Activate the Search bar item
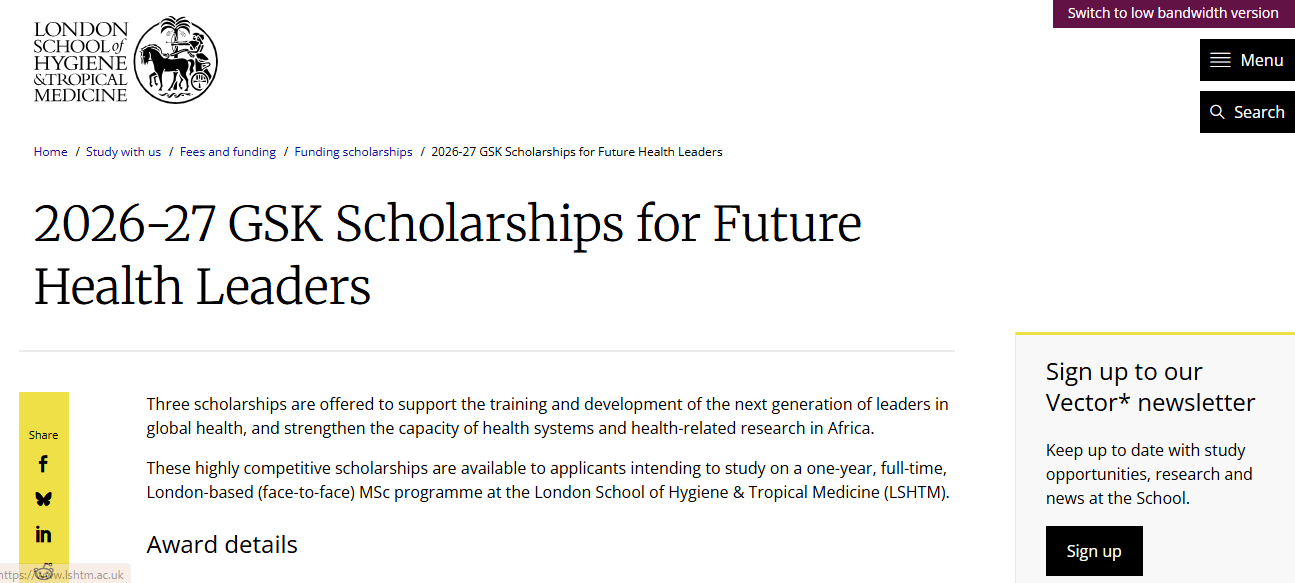 coord(1247,111)
